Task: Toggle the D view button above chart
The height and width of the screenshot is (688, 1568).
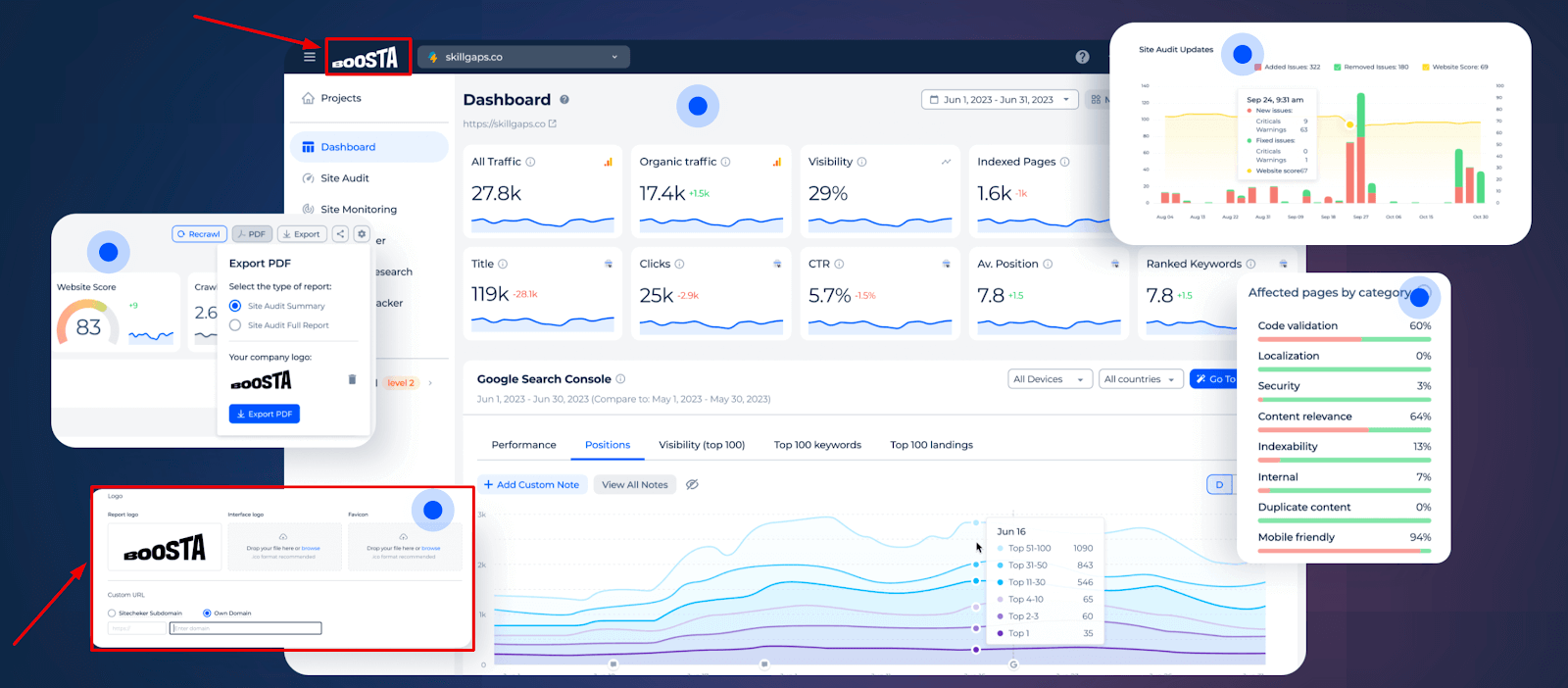Action: pyautogui.click(x=1219, y=484)
